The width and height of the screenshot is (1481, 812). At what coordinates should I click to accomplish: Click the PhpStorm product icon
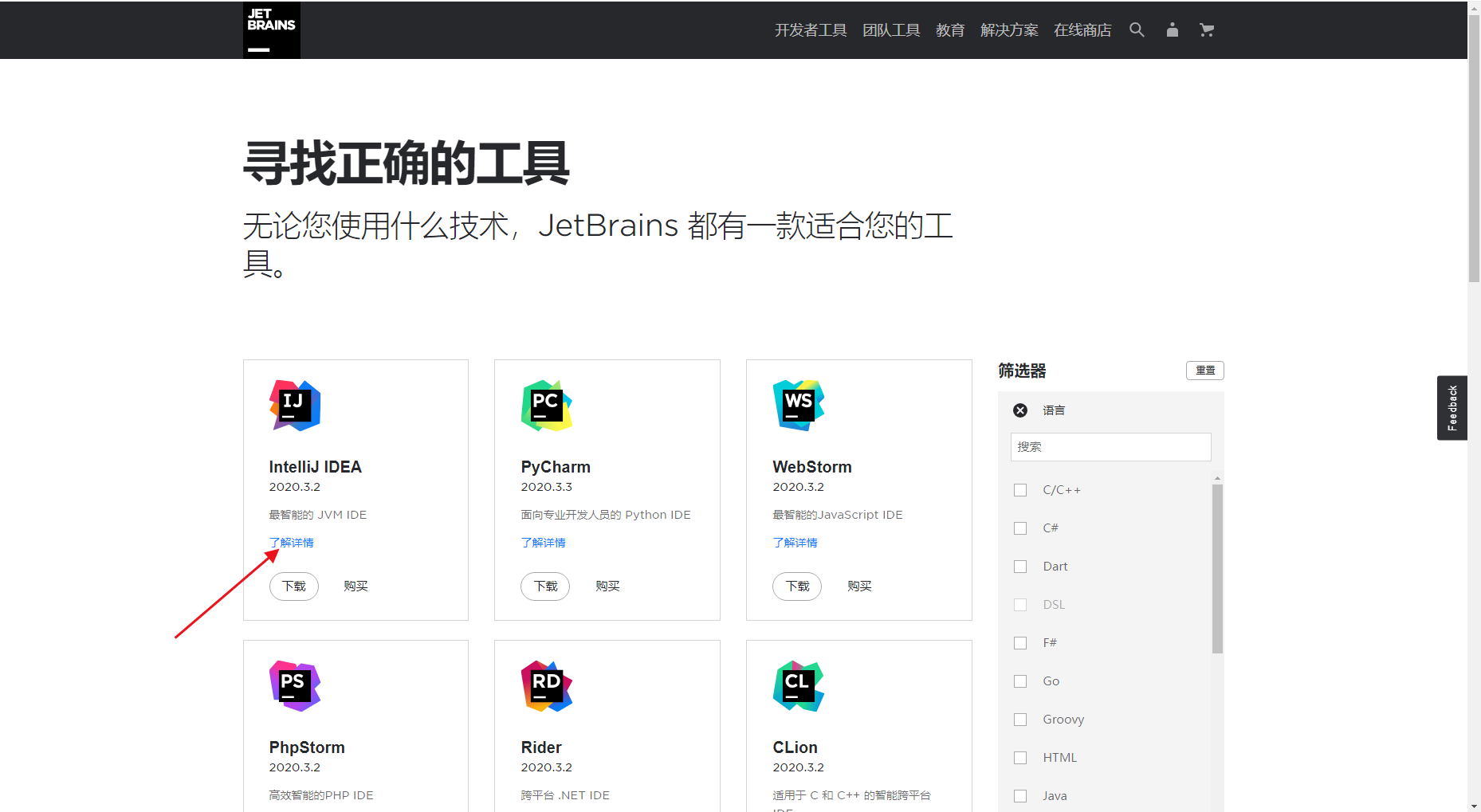295,686
